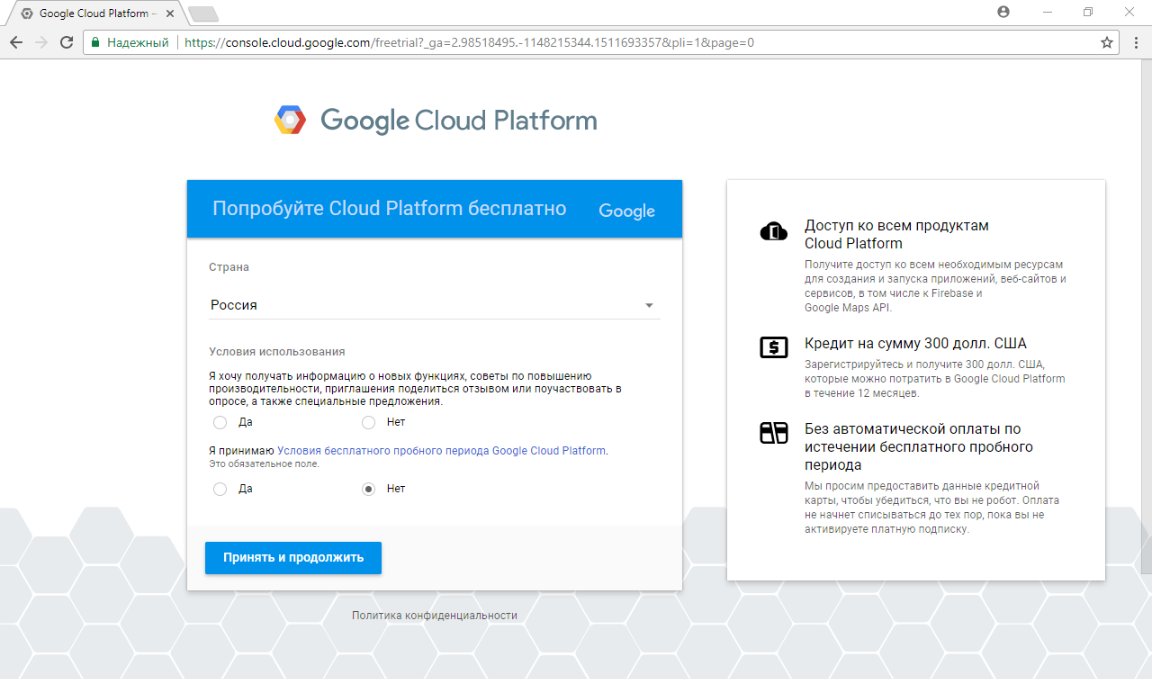Click the browser back arrow

tap(16, 43)
